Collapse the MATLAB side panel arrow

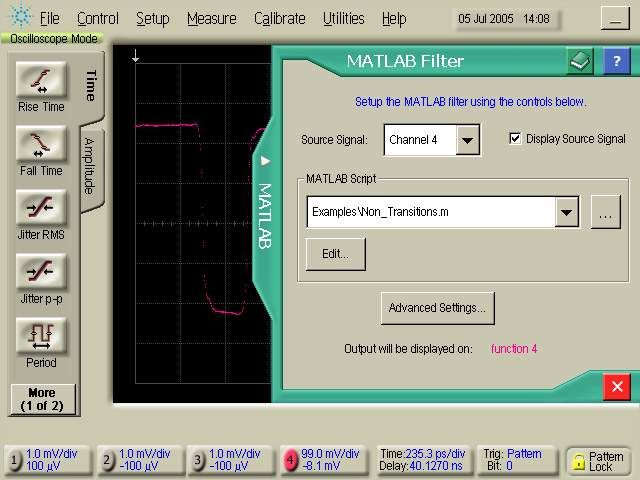(265, 160)
